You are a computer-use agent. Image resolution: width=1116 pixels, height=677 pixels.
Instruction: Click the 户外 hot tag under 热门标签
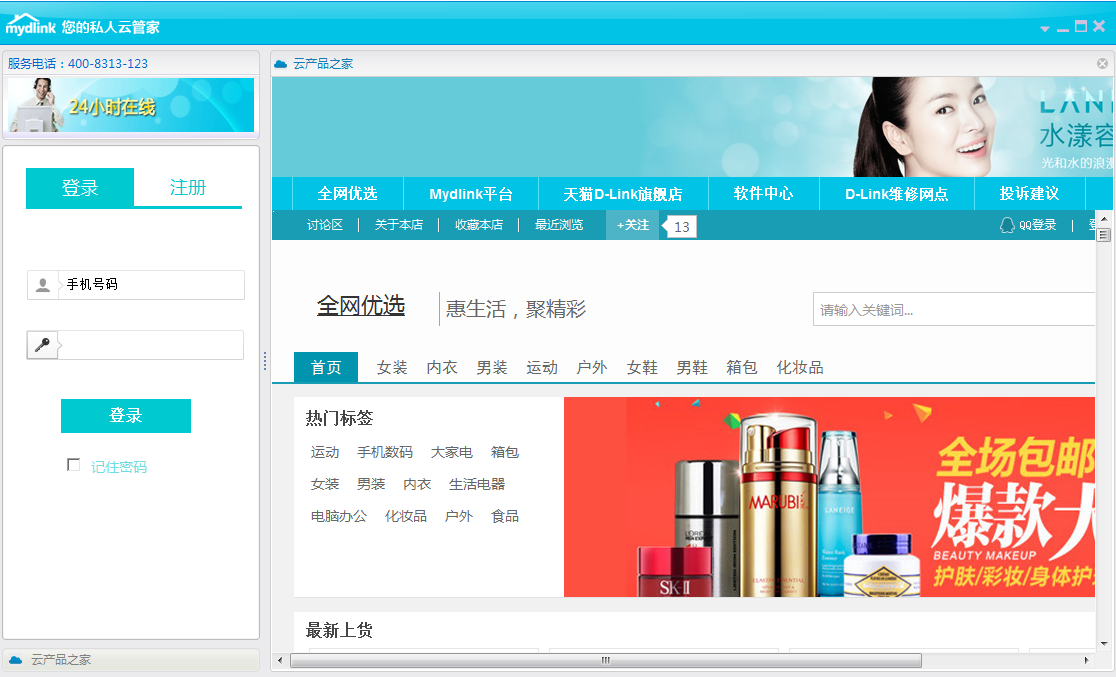(458, 516)
